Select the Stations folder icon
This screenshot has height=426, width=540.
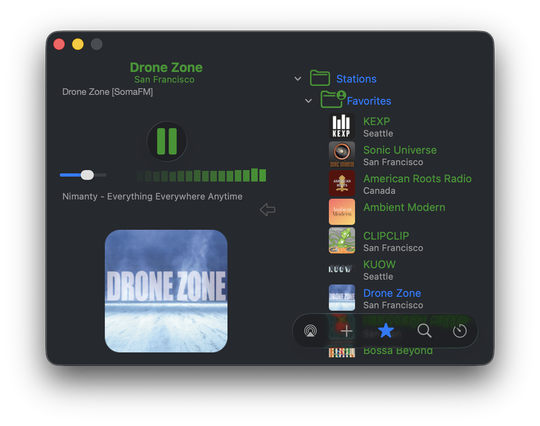pyautogui.click(x=320, y=78)
